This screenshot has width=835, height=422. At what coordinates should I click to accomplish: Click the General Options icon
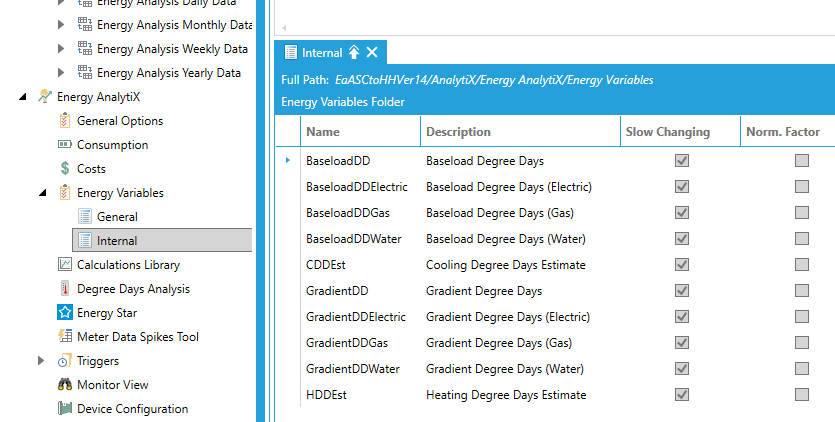pos(65,121)
